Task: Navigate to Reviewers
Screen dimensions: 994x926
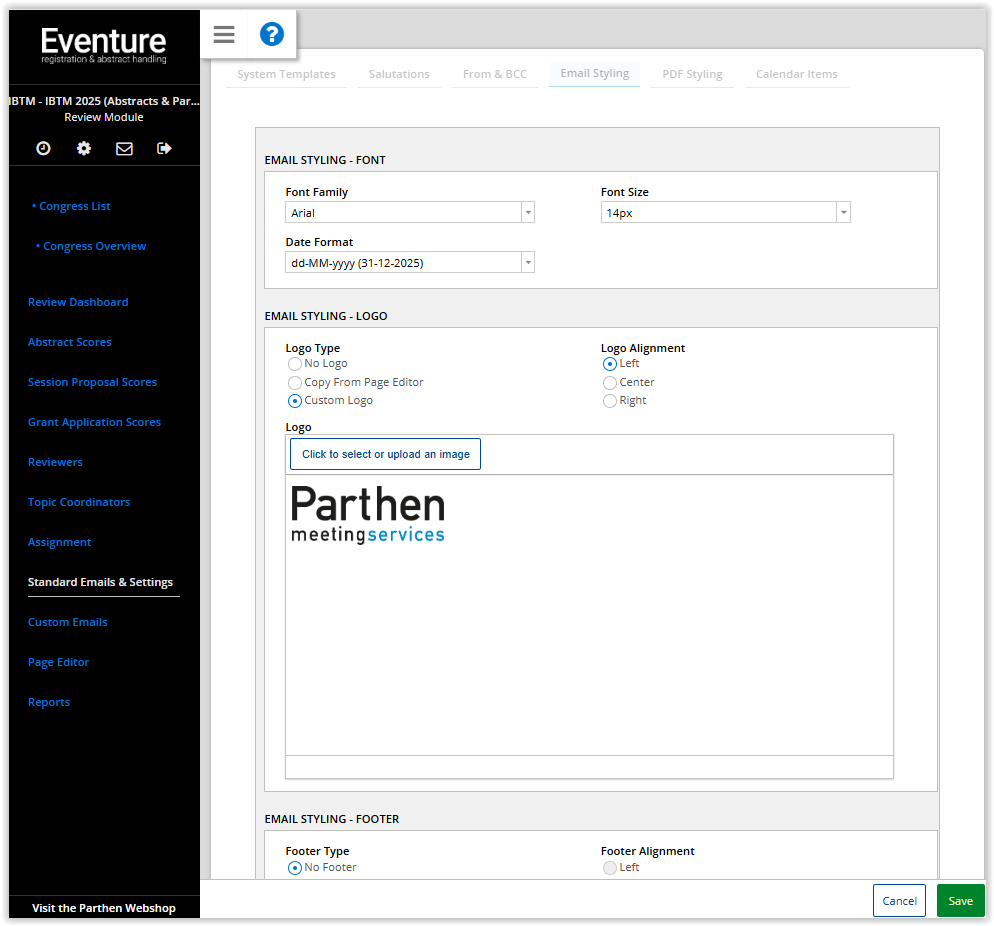Action: [55, 462]
